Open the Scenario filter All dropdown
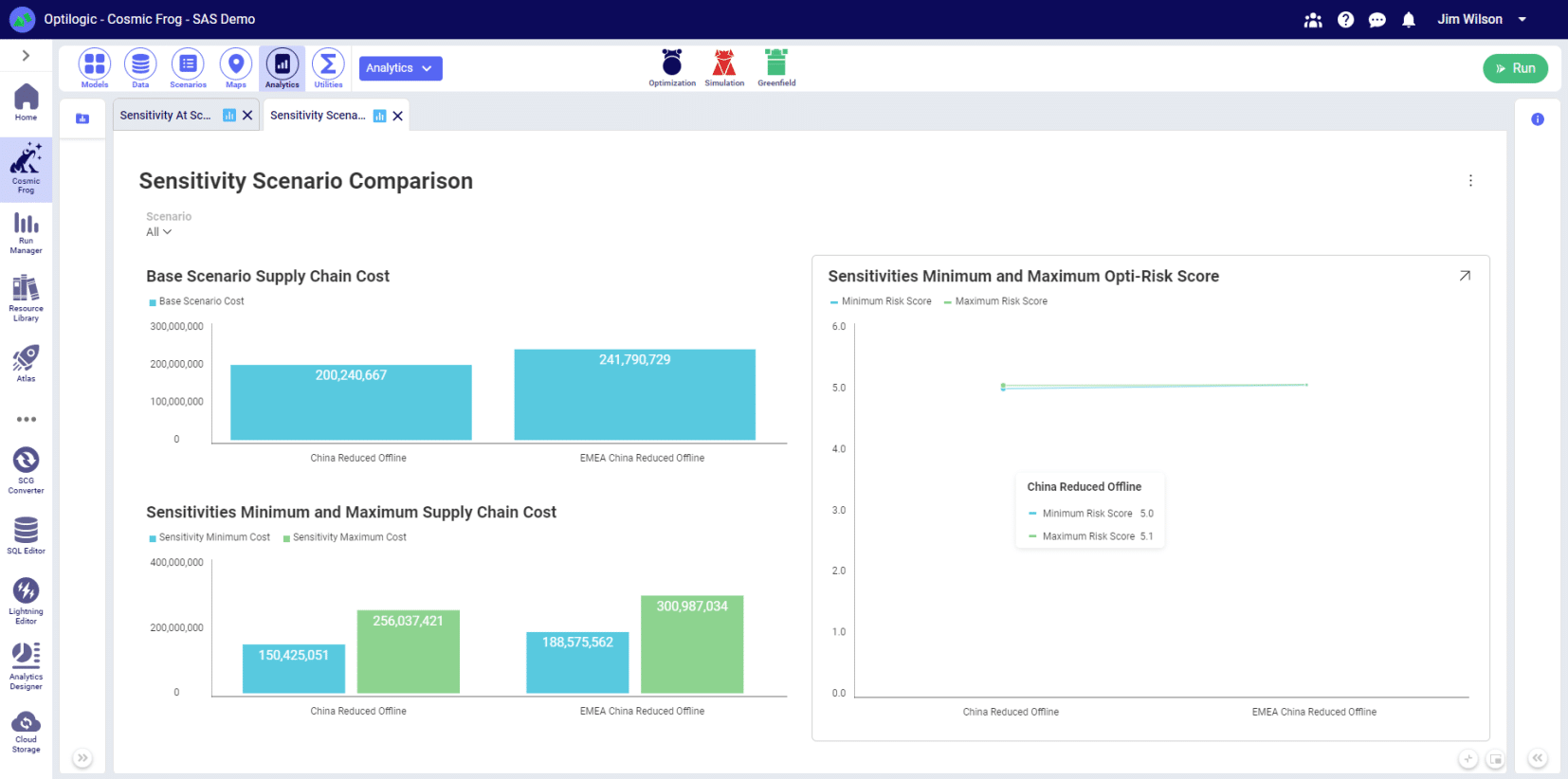 [158, 232]
